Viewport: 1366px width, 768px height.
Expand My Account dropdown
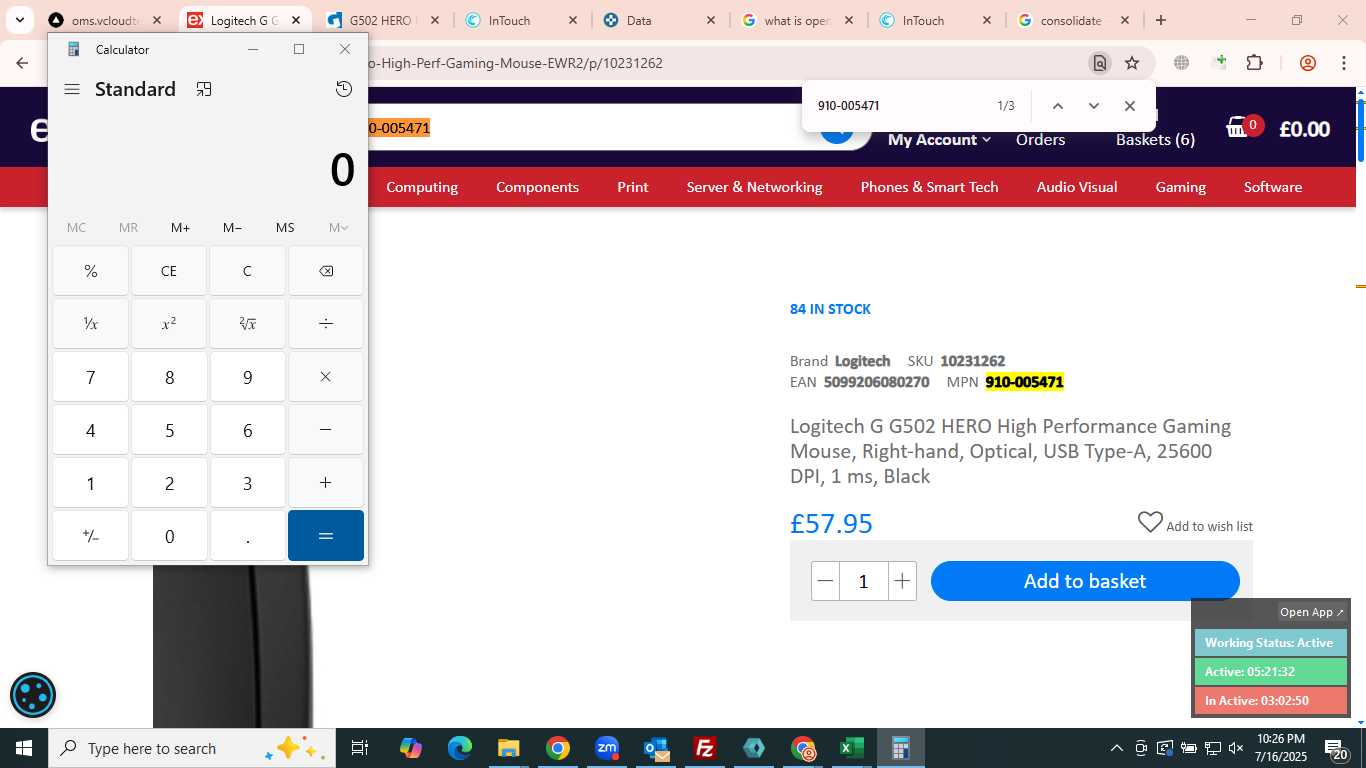click(x=939, y=140)
